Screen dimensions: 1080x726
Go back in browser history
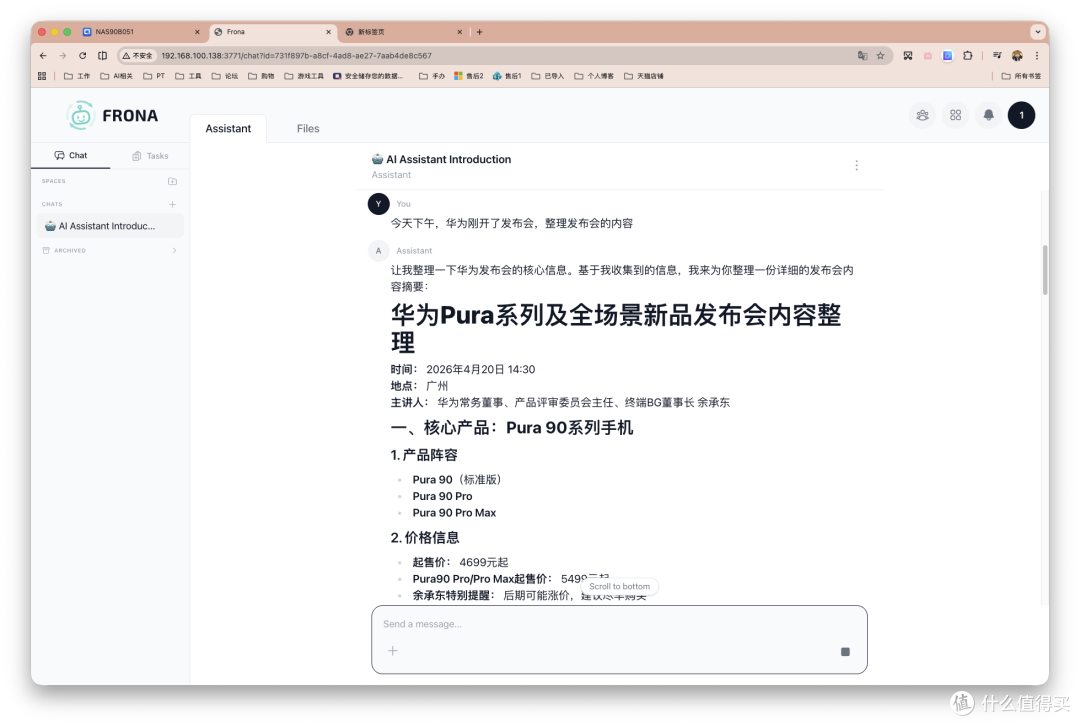click(x=43, y=56)
